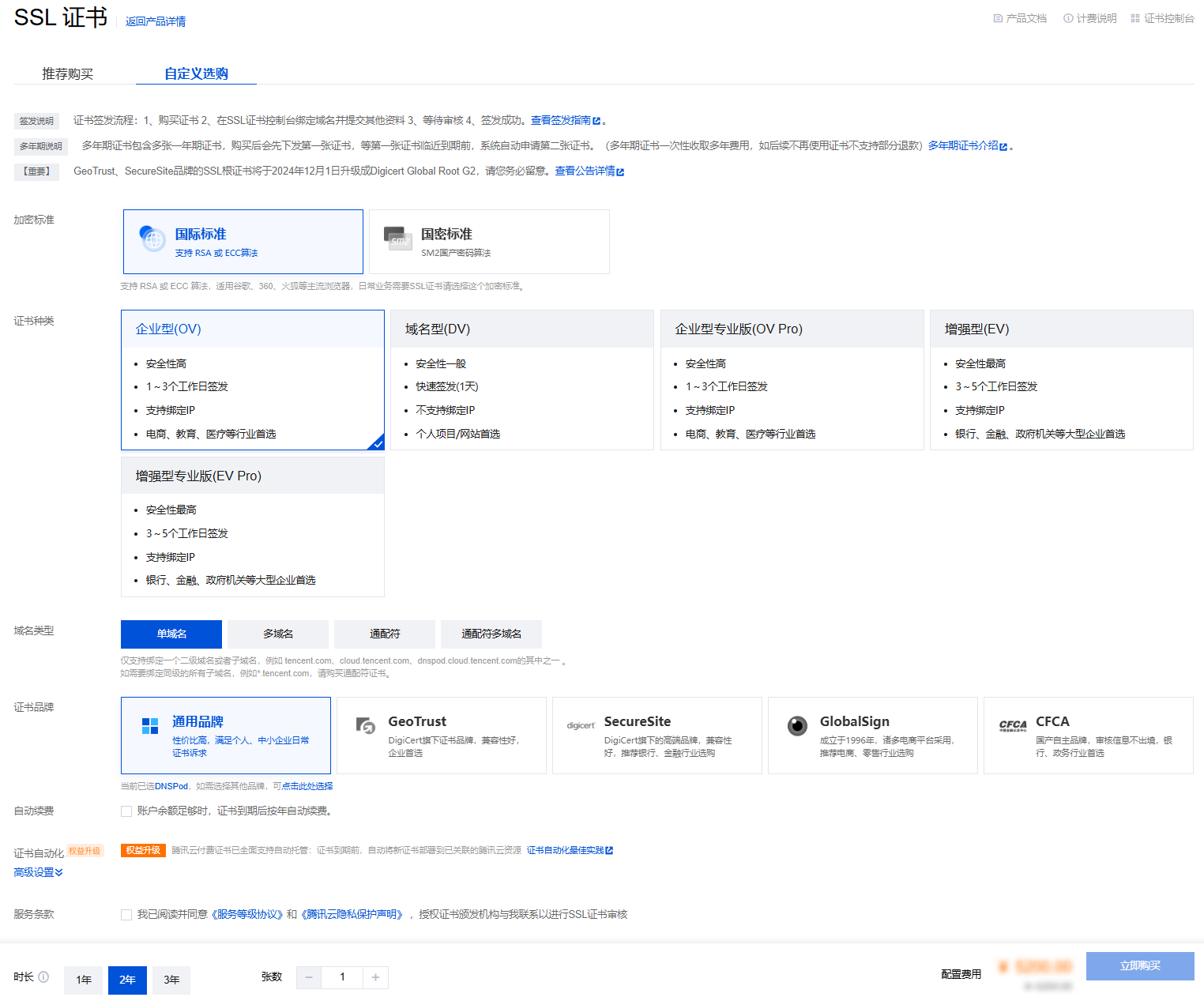Image resolution: width=1204 pixels, height=1001 pixels.
Task: Select the 国际标准 encryption standard card
Action: pyautogui.click(x=243, y=242)
